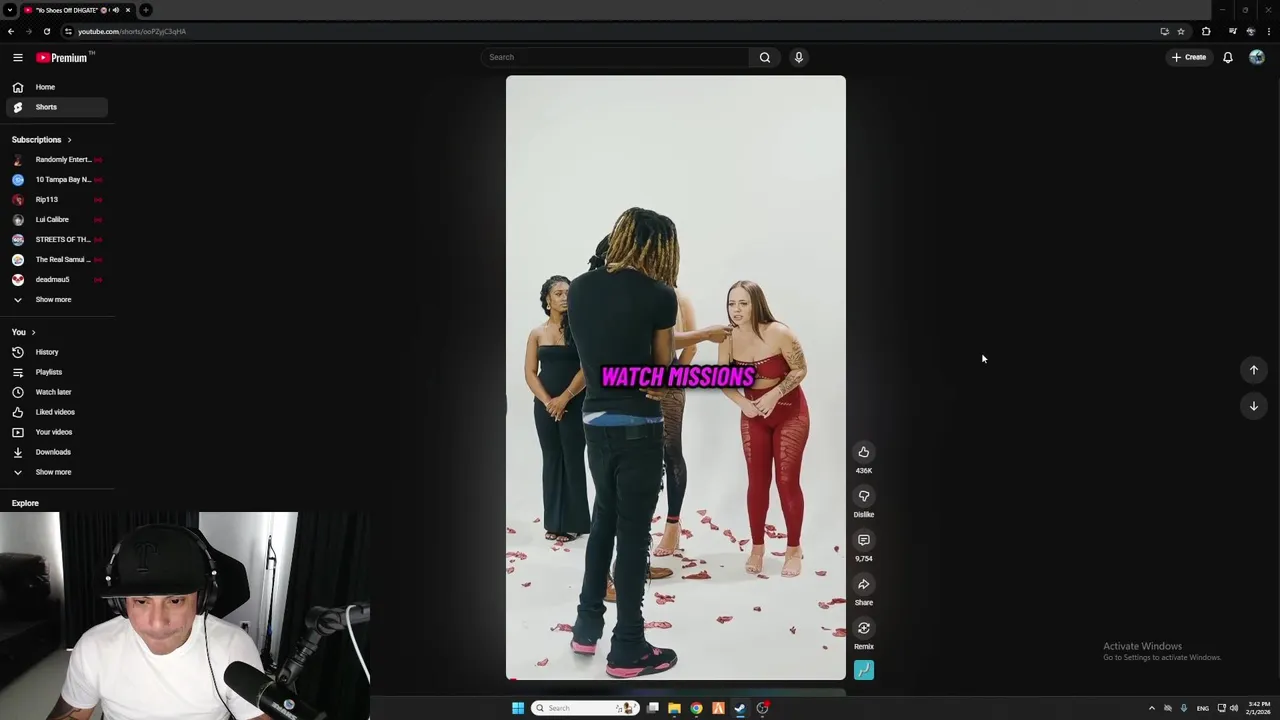Image resolution: width=1280 pixels, height=720 pixels.
Task: Open Watch later in sidebar
Action: tap(57, 392)
